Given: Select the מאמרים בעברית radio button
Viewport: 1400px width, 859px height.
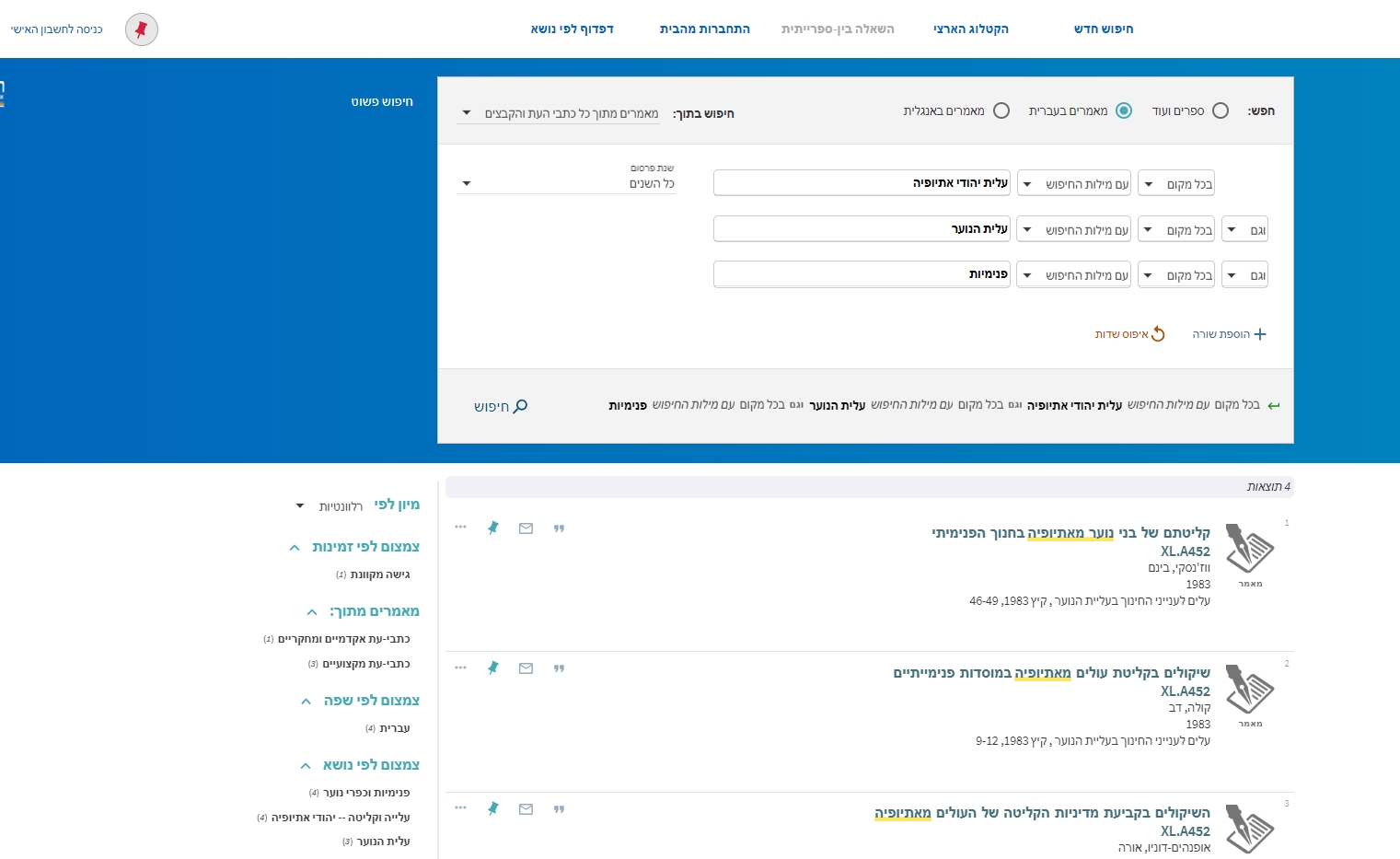Looking at the screenshot, I should click(1124, 110).
